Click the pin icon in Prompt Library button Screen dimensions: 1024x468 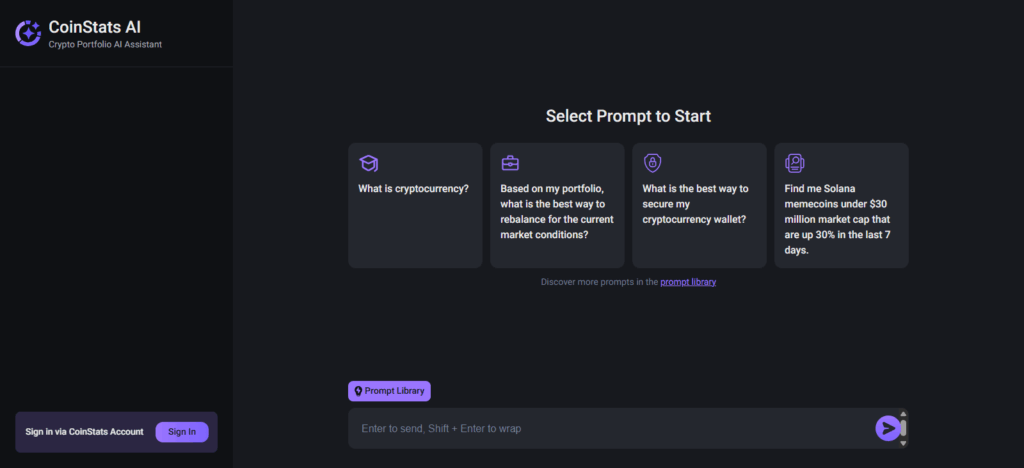pyautogui.click(x=358, y=391)
